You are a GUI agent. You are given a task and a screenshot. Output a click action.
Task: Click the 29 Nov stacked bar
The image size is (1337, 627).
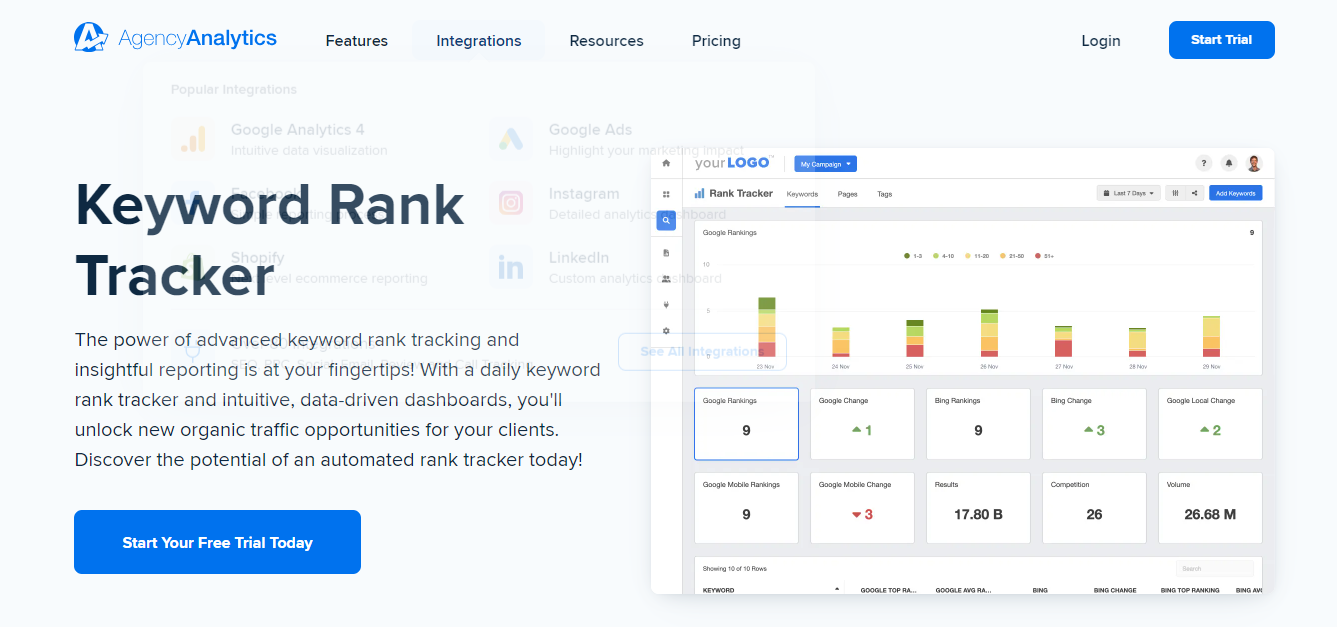coord(1211,336)
